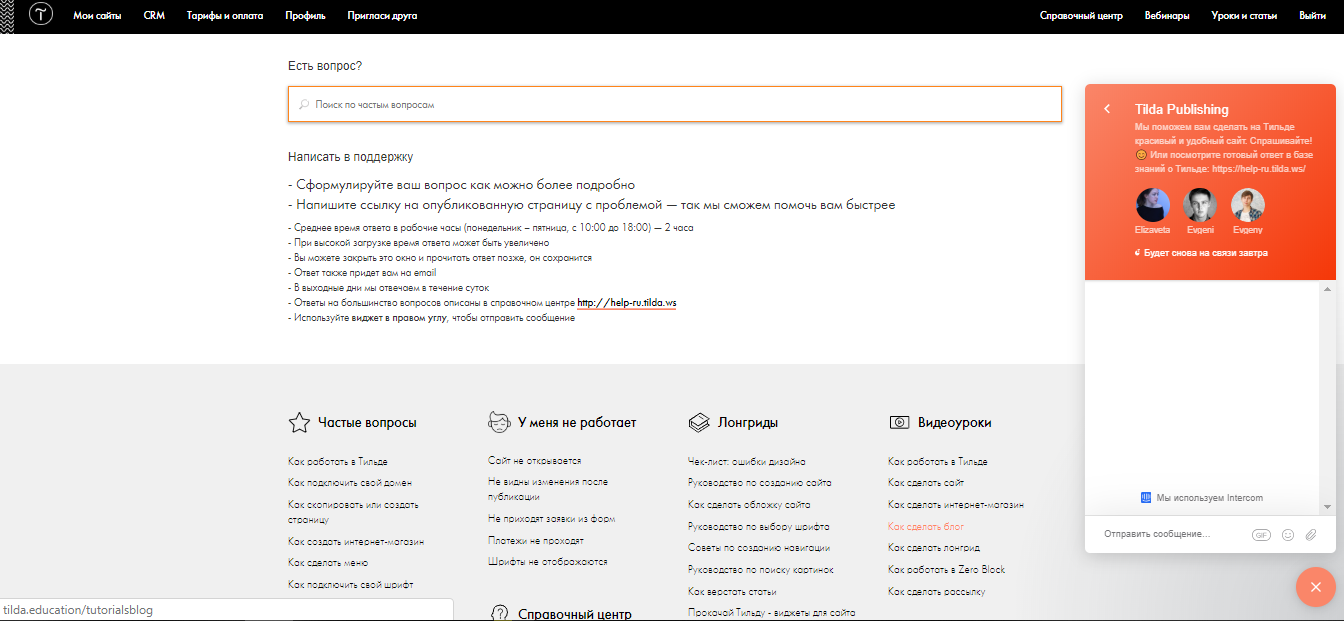The width and height of the screenshot is (1344, 621).
Task: Click the Intercom logo icon
Action: click(1146, 498)
